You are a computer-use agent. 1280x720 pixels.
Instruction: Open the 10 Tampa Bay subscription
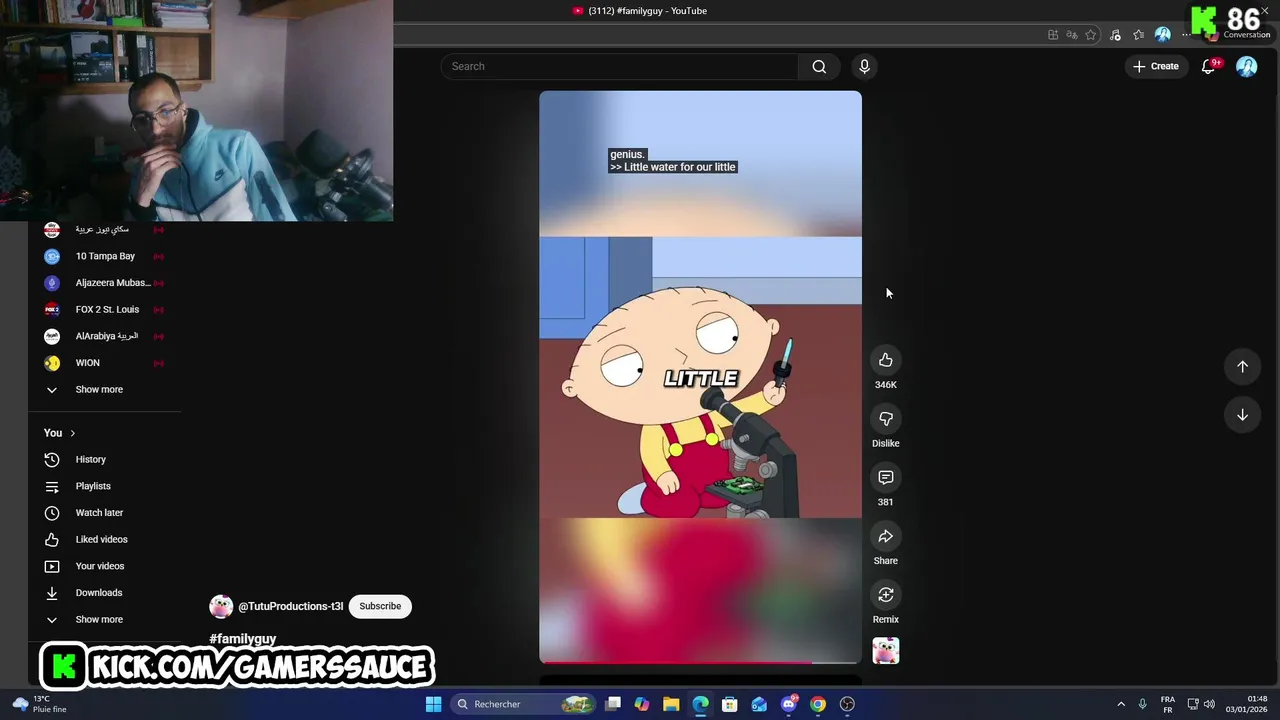click(104, 256)
